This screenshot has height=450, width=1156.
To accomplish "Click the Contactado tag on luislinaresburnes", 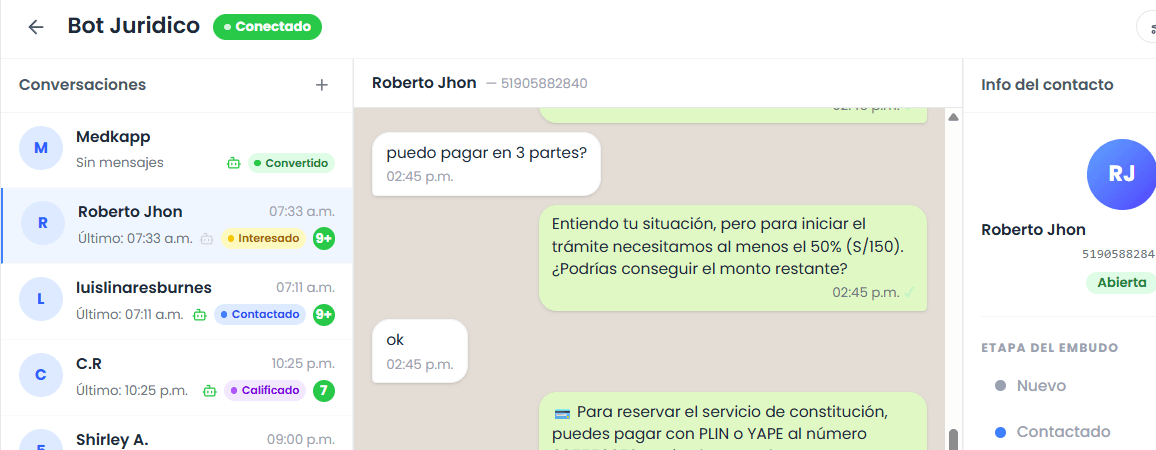I will coord(260,315).
